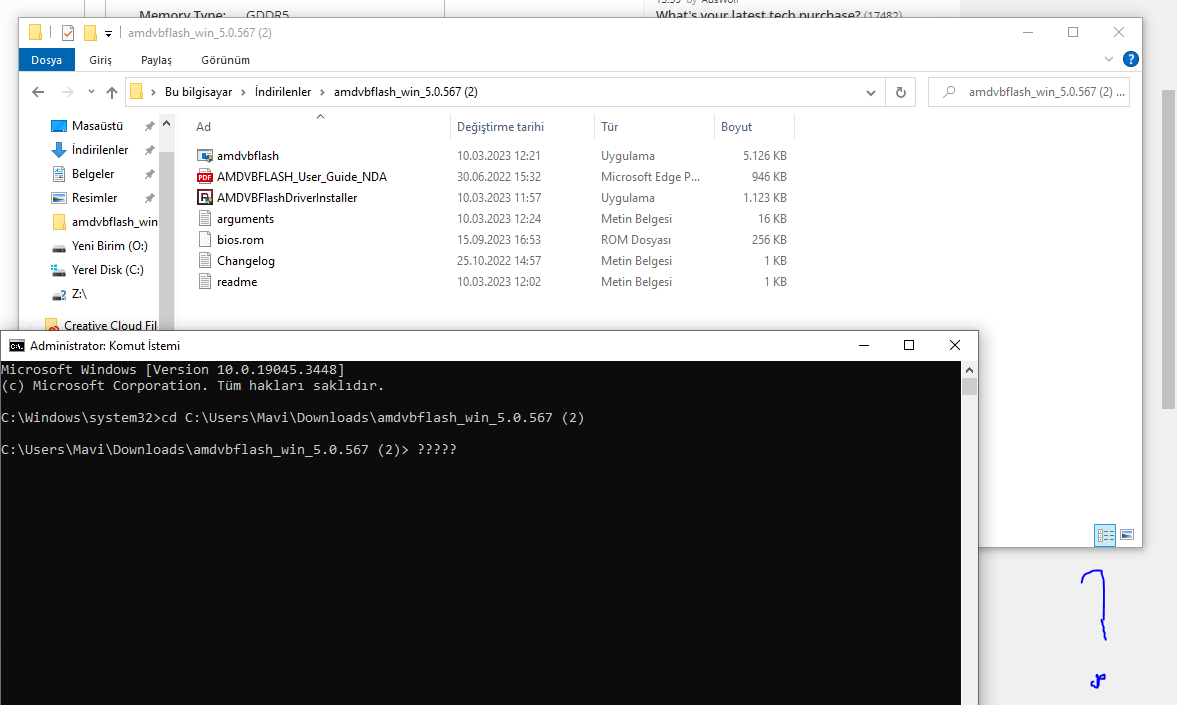Switch to Details view layout

[x=1105, y=535]
